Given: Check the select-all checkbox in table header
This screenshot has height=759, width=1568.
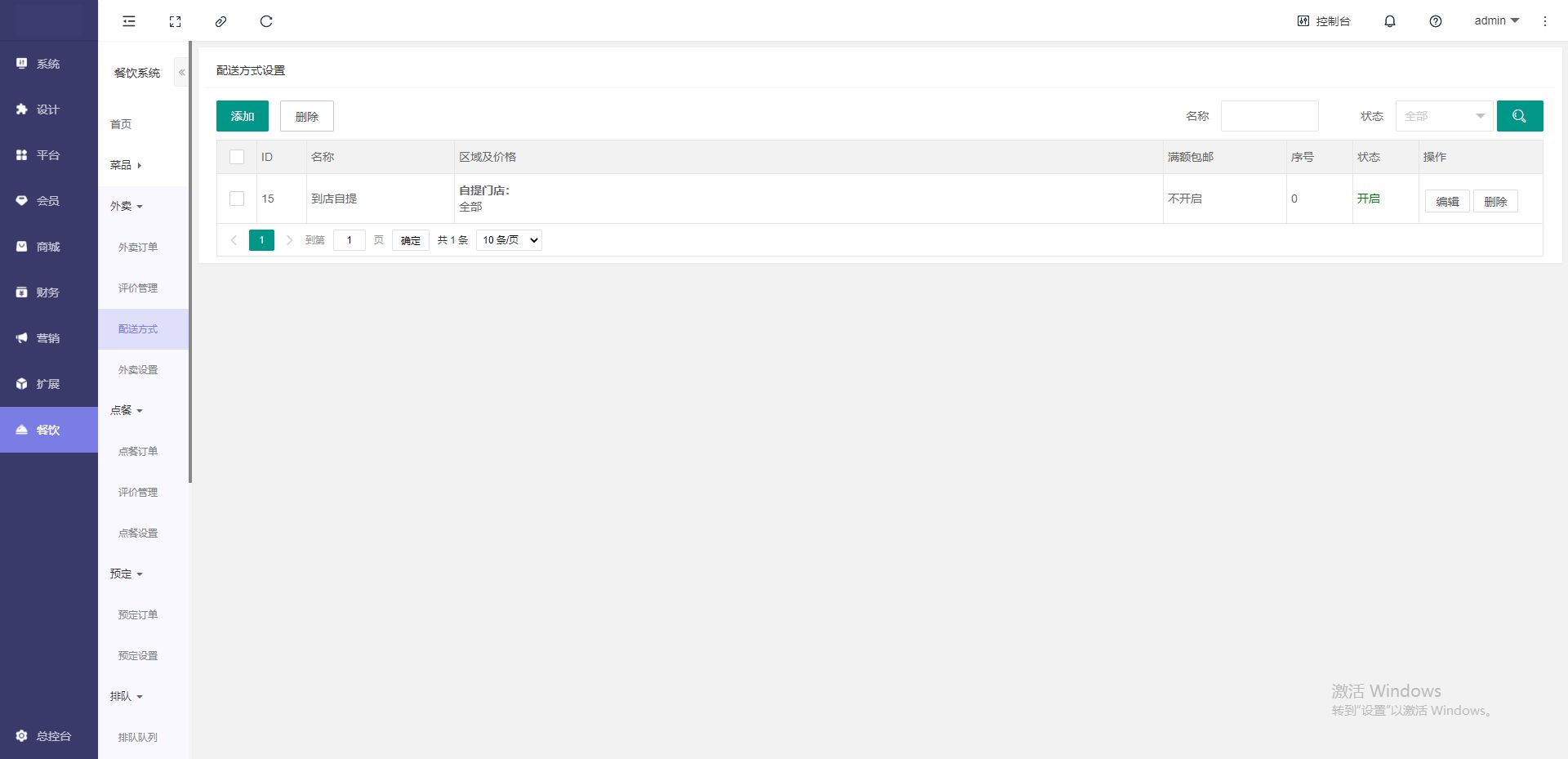Looking at the screenshot, I should tap(237, 157).
